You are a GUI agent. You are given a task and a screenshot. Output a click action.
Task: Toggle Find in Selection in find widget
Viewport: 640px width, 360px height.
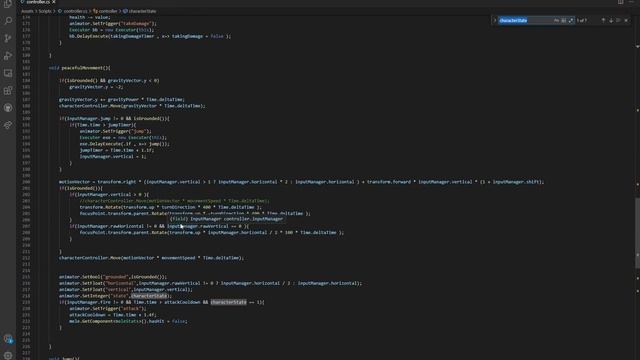(618, 20)
